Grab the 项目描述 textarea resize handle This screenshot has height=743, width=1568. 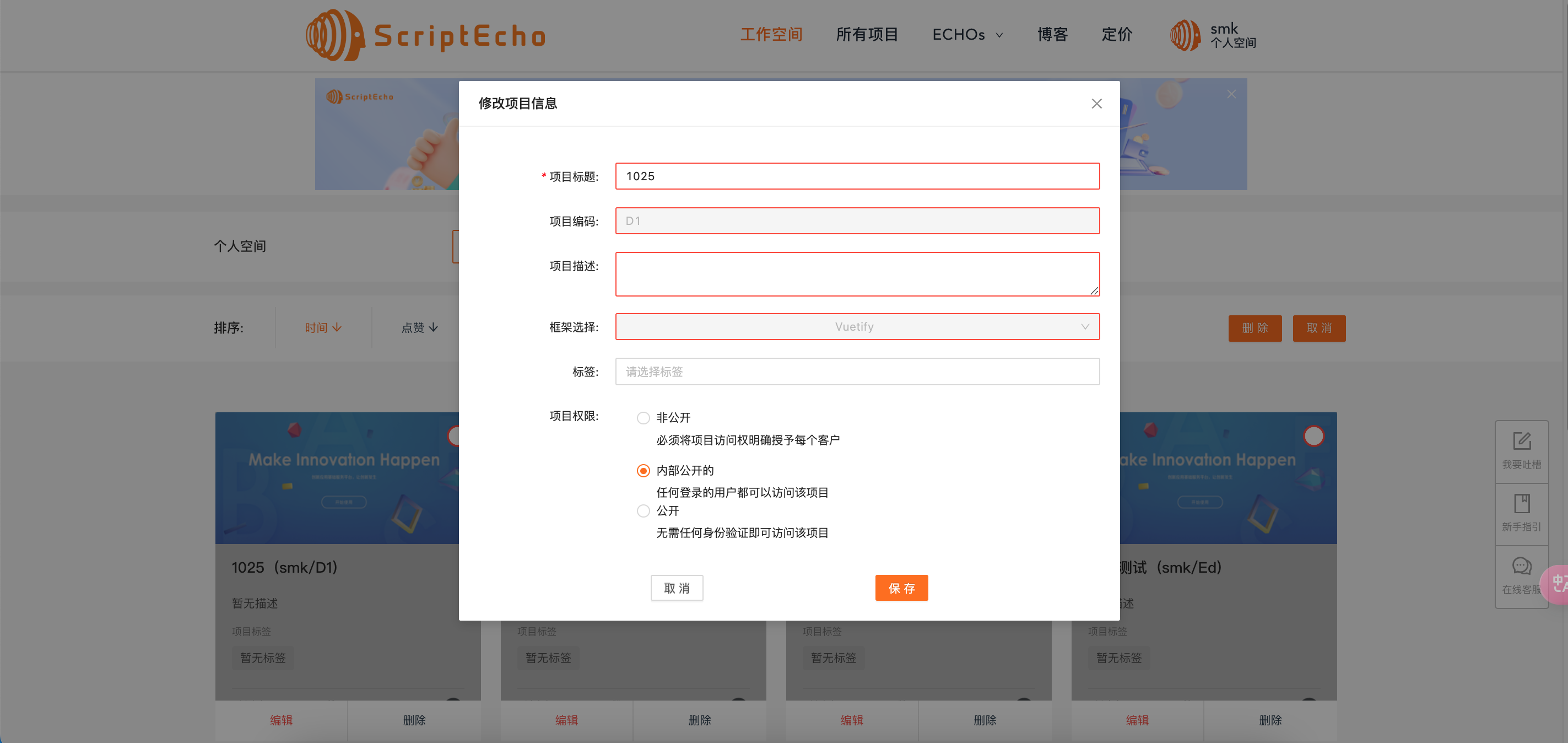[x=1094, y=291]
